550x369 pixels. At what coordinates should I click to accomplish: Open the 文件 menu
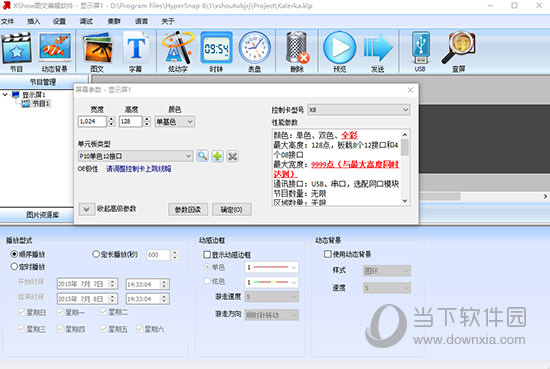[7, 21]
